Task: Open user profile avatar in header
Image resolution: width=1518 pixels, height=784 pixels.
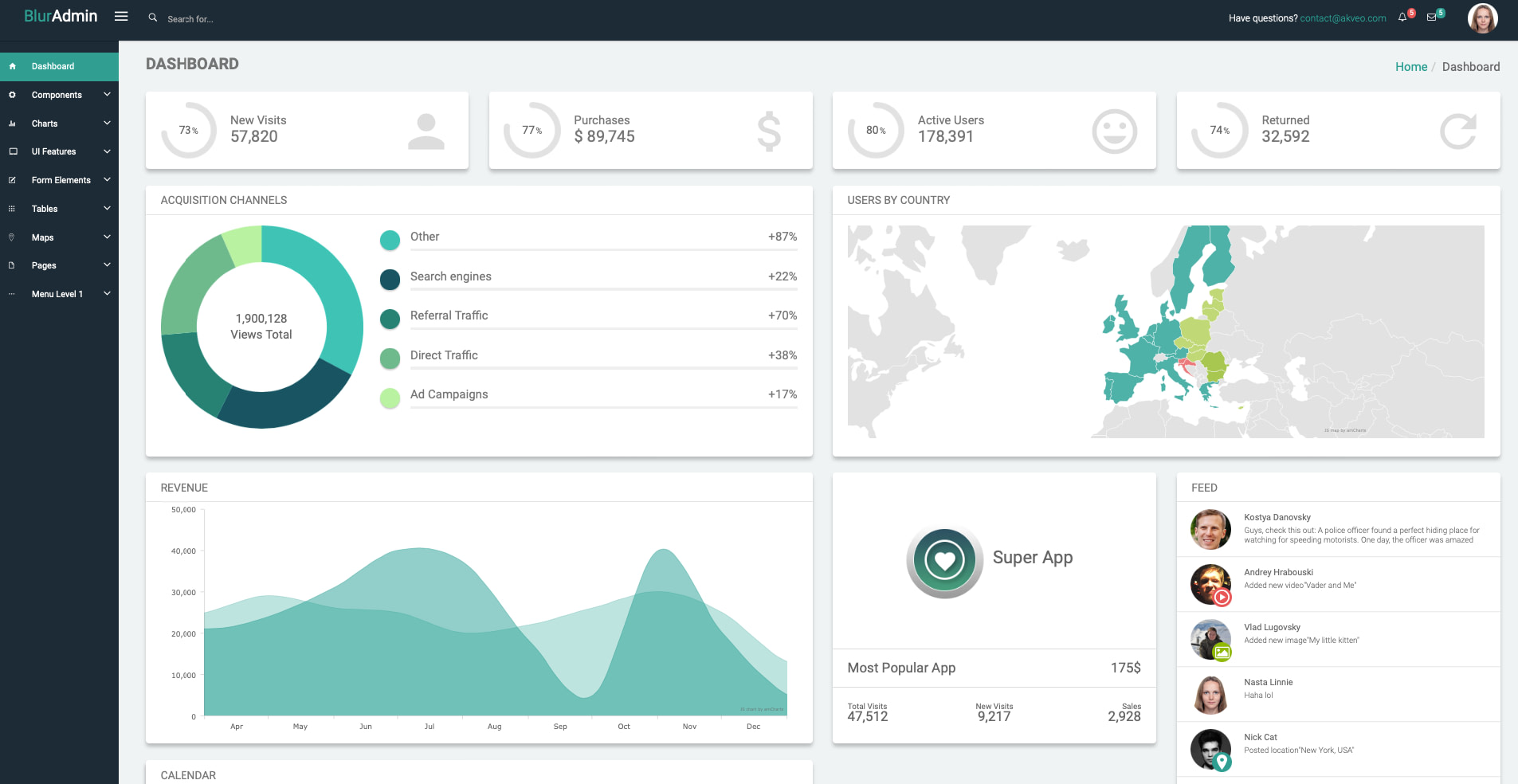Action: click(1482, 18)
